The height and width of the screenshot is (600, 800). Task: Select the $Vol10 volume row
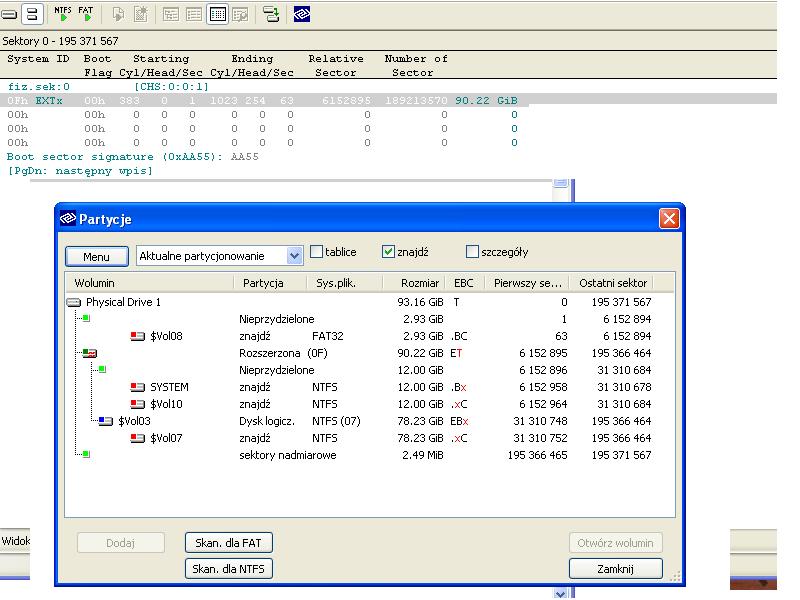359,404
